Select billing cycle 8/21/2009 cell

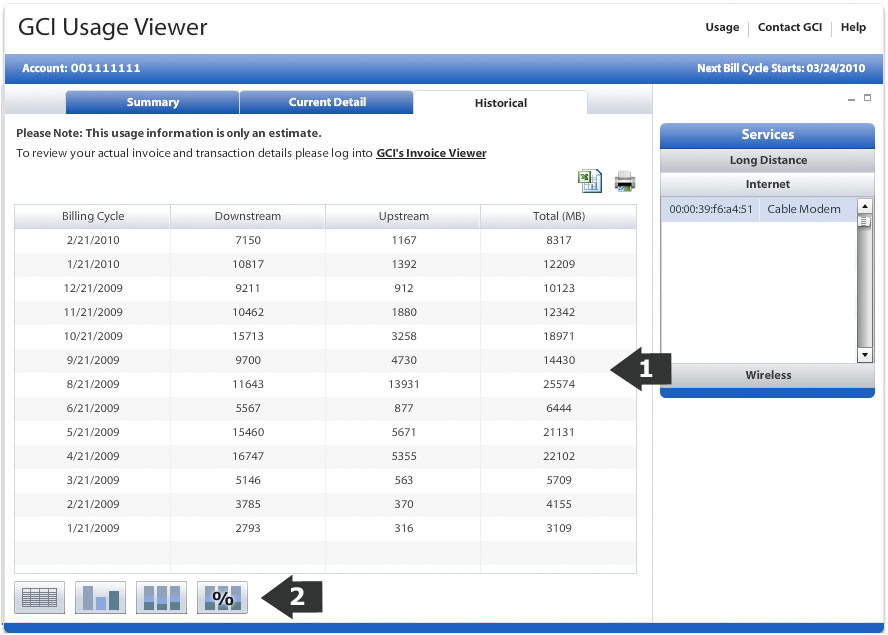click(x=92, y=384)
